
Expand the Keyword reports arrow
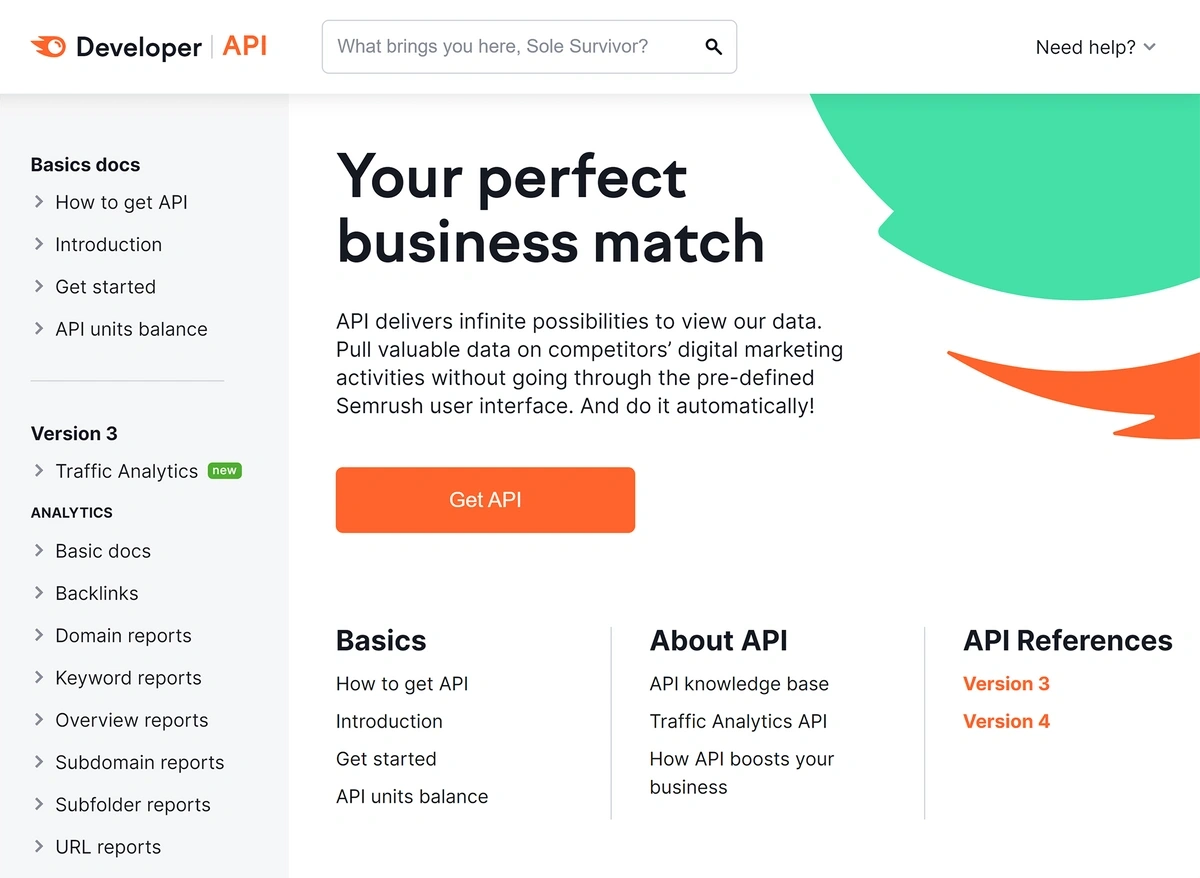[39, 677]
